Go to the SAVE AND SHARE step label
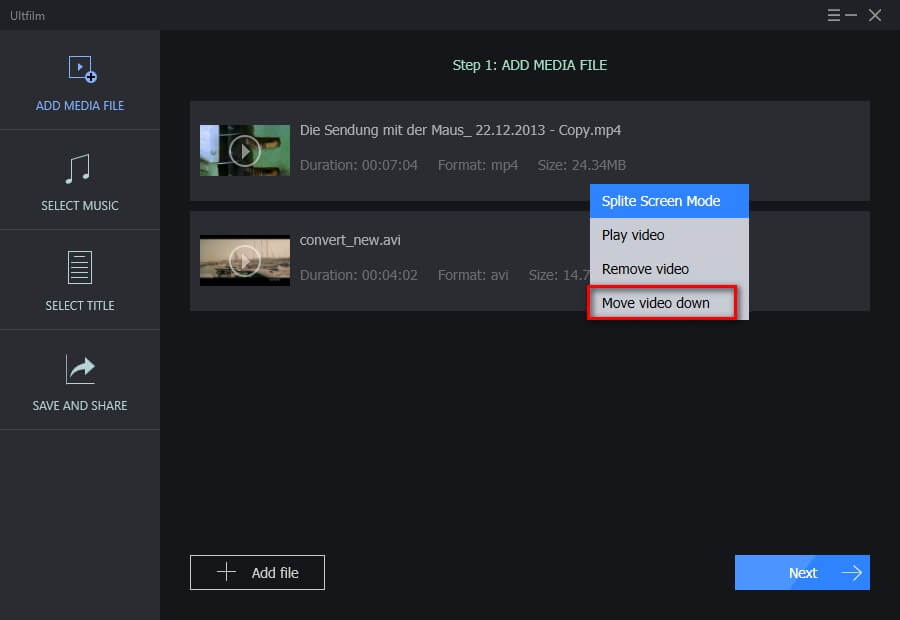900x620 pixels. 80,405
